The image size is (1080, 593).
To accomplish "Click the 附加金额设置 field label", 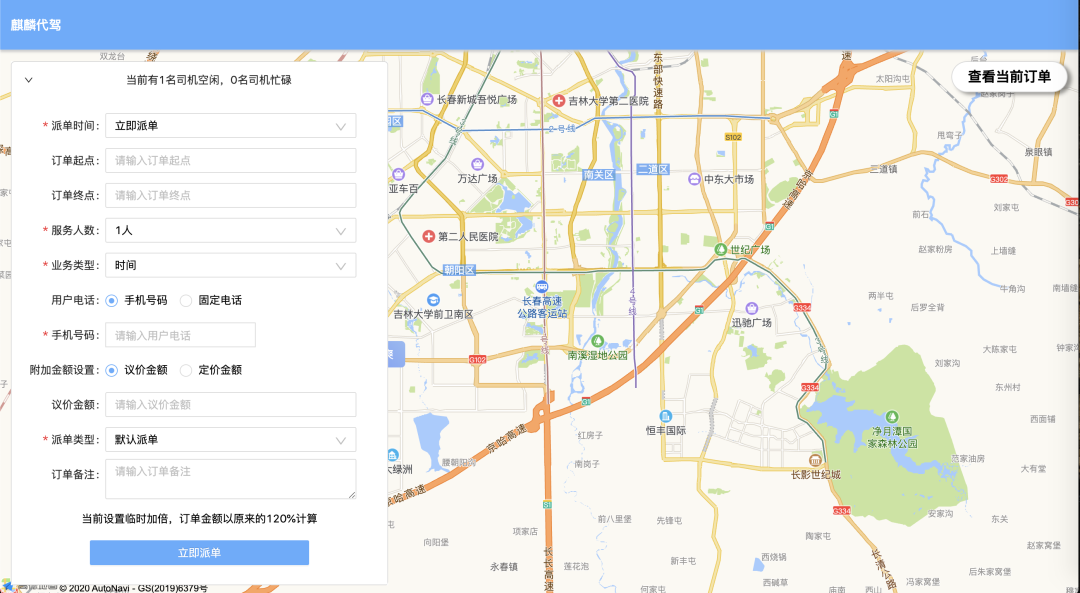I will [65, 370].
